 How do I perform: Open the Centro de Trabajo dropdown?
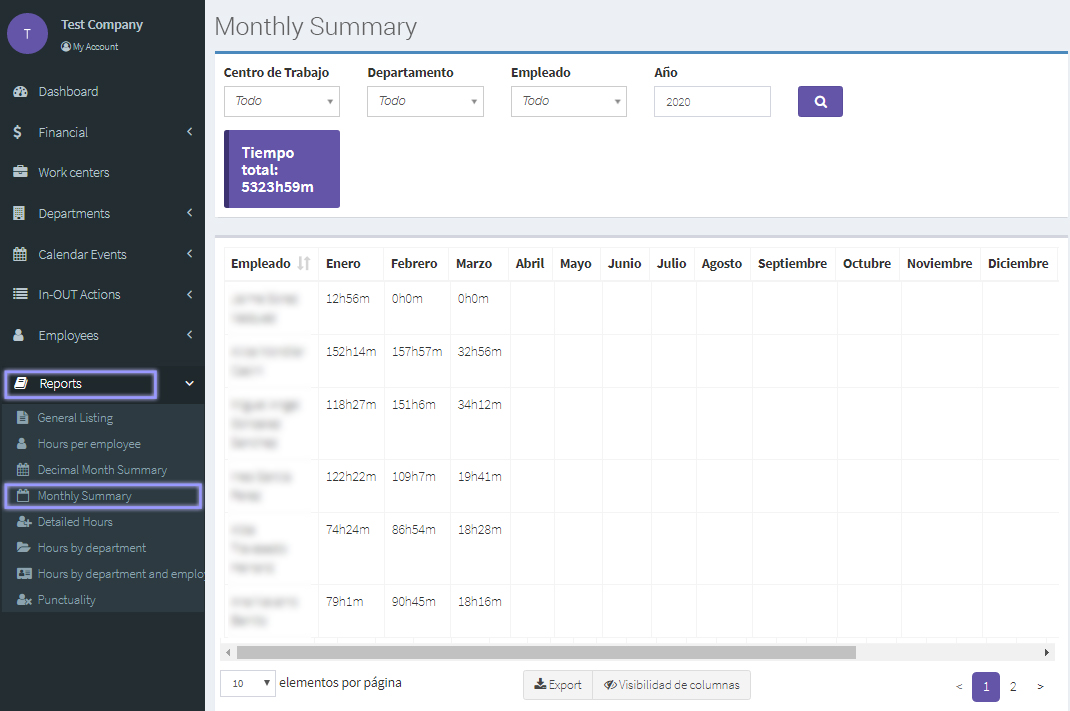281,101
